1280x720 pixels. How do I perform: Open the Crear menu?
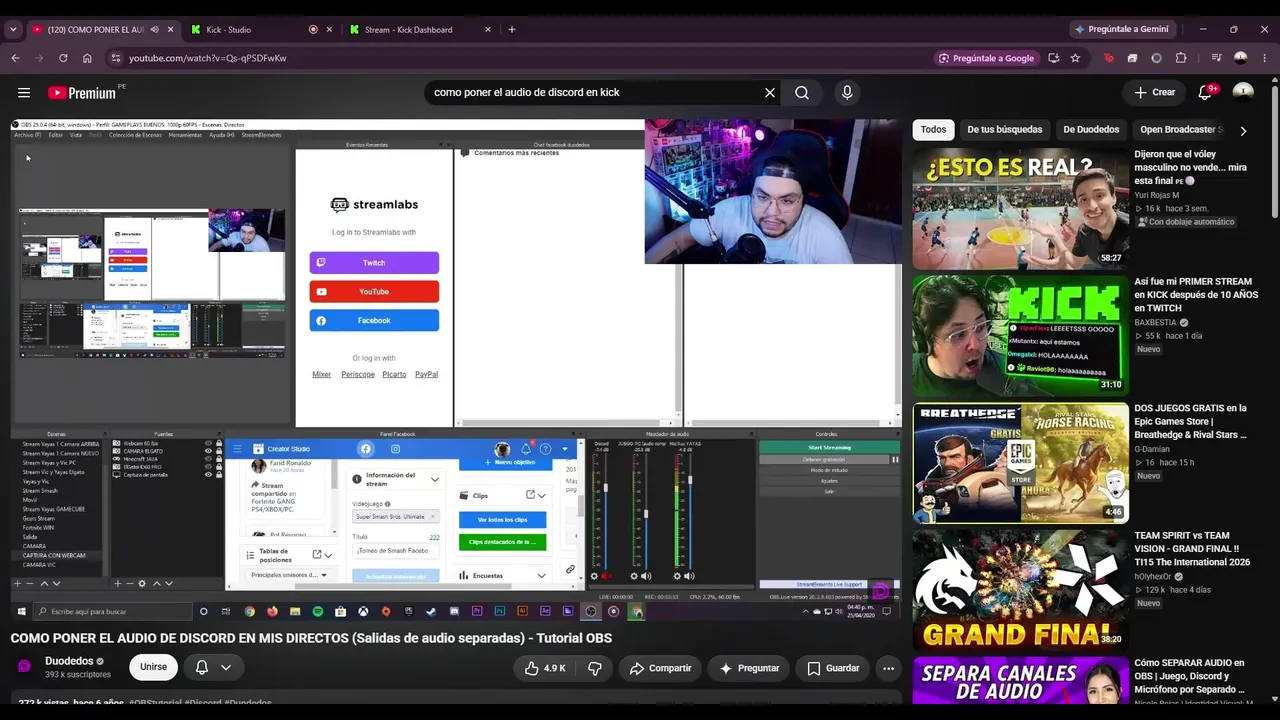coord(1154,93)
